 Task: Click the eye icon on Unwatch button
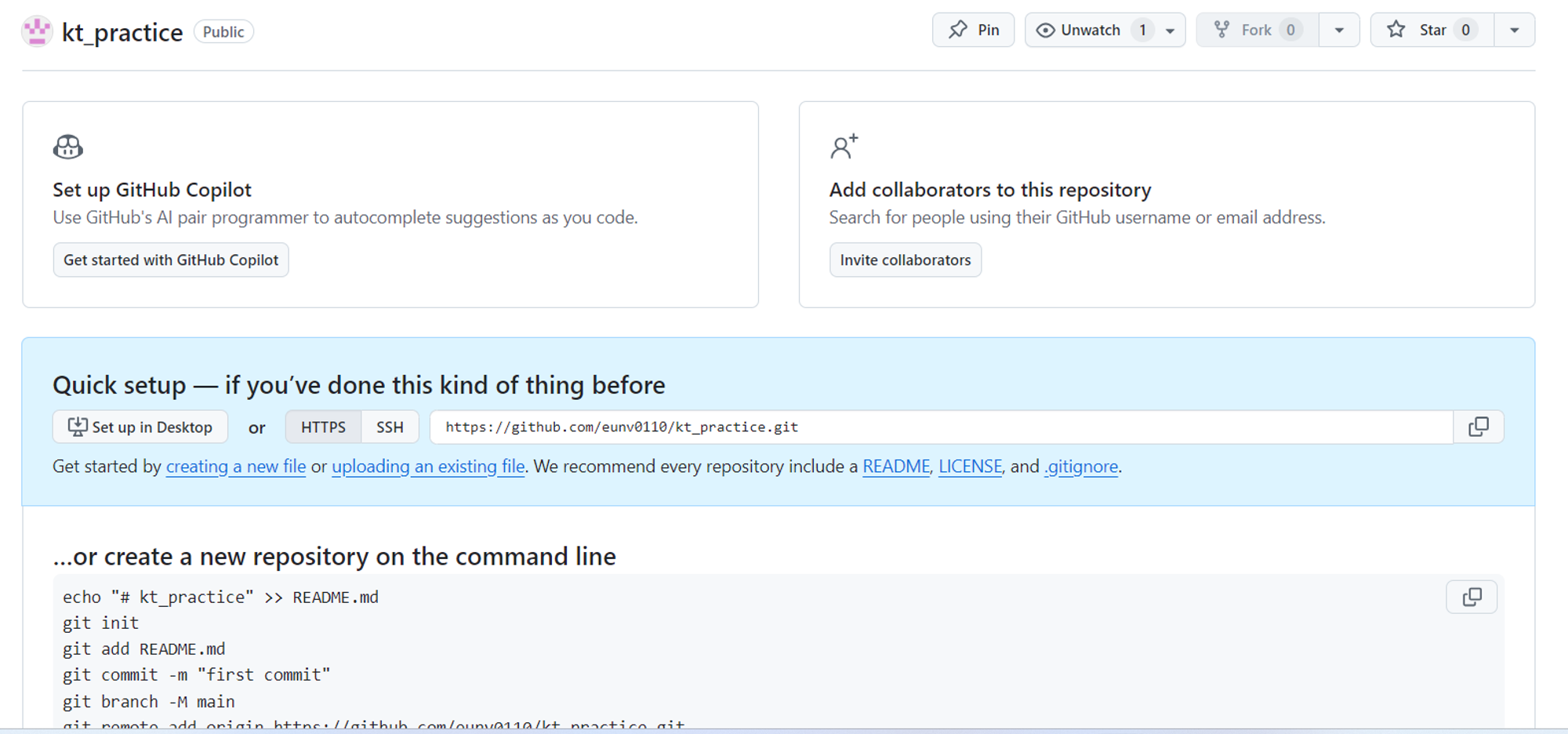(1045, 30)
